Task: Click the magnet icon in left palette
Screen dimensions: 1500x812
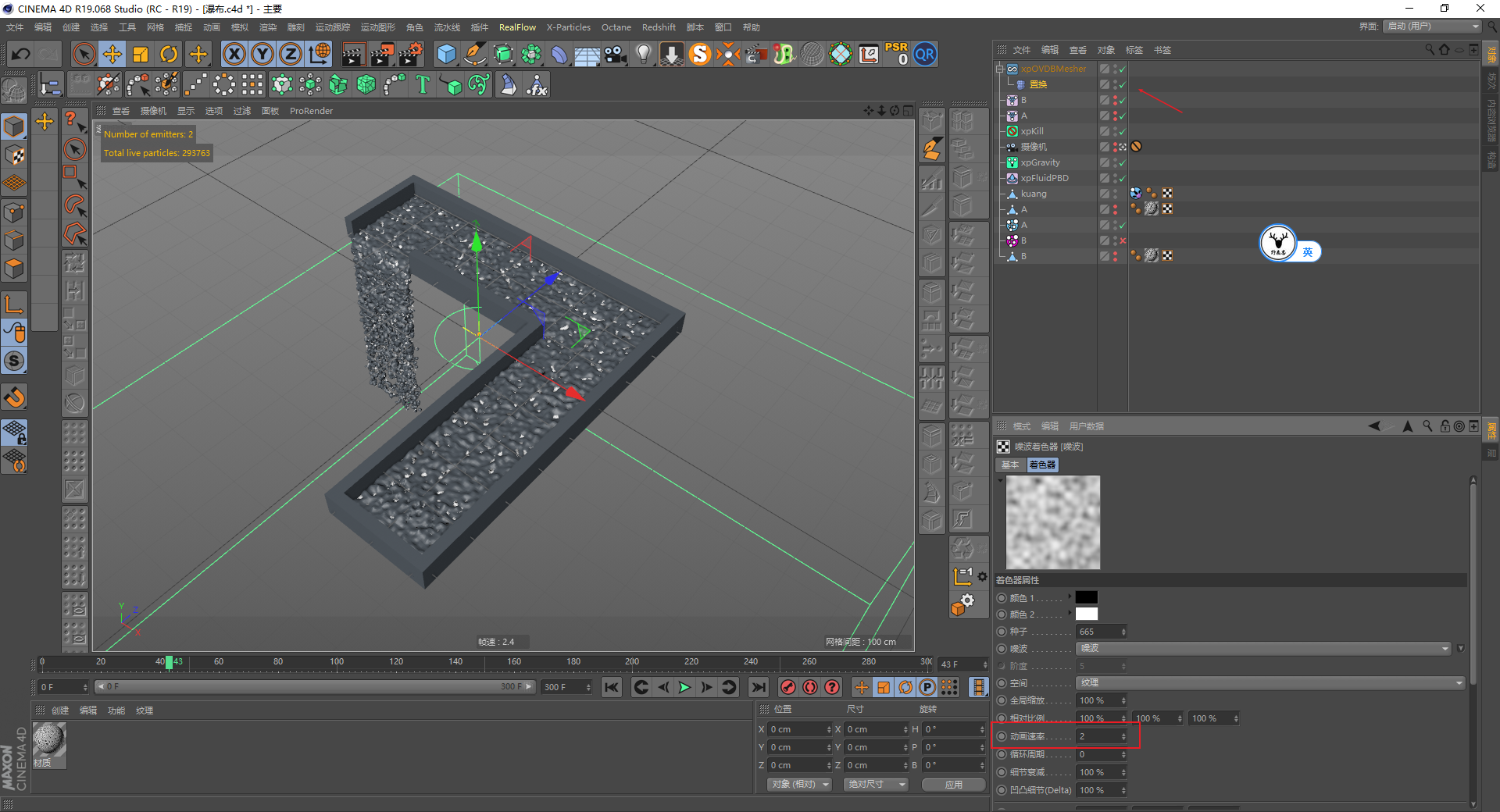Action: (x=14, y=397)
